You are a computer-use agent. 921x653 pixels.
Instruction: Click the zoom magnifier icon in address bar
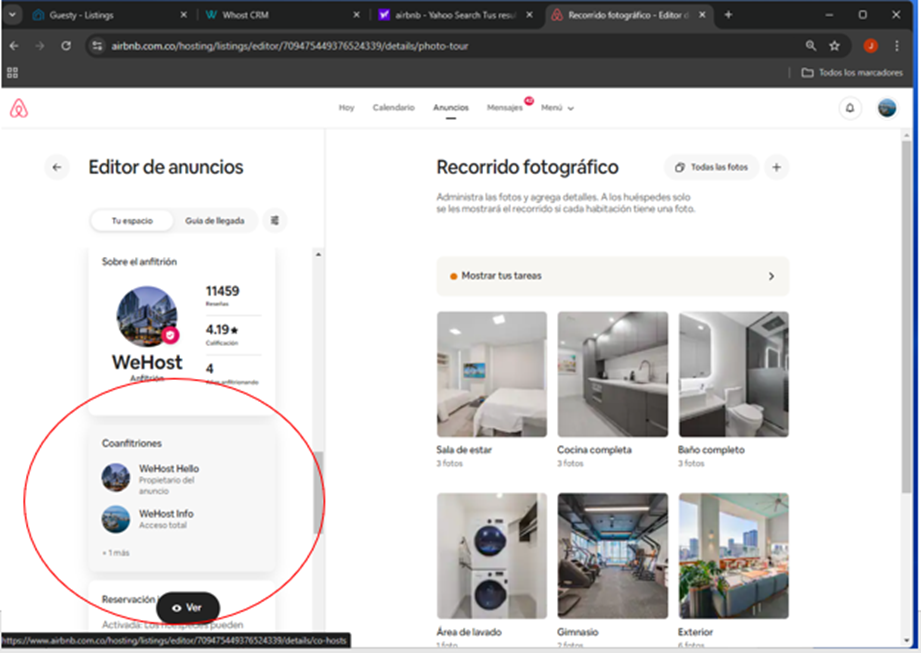coord(811,46)
